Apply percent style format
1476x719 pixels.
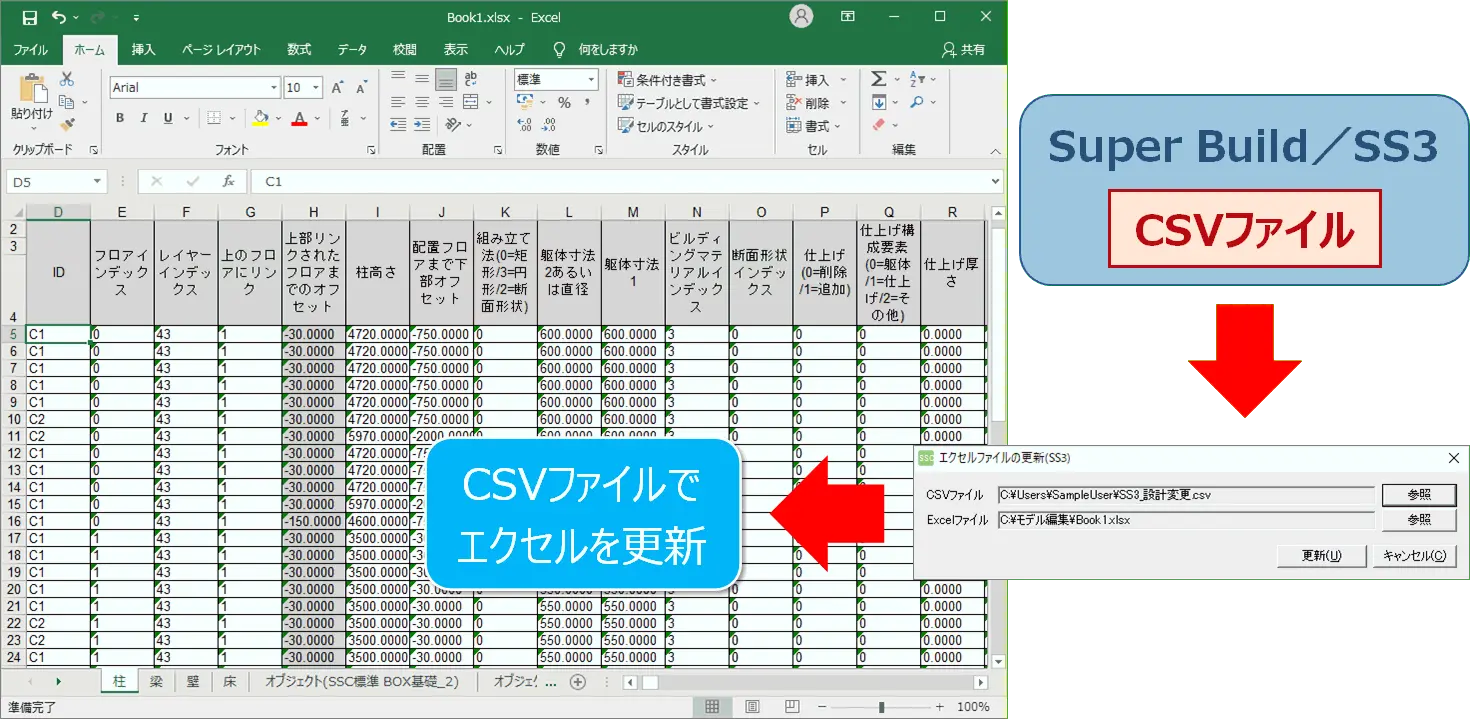click(x=564, y=102)
